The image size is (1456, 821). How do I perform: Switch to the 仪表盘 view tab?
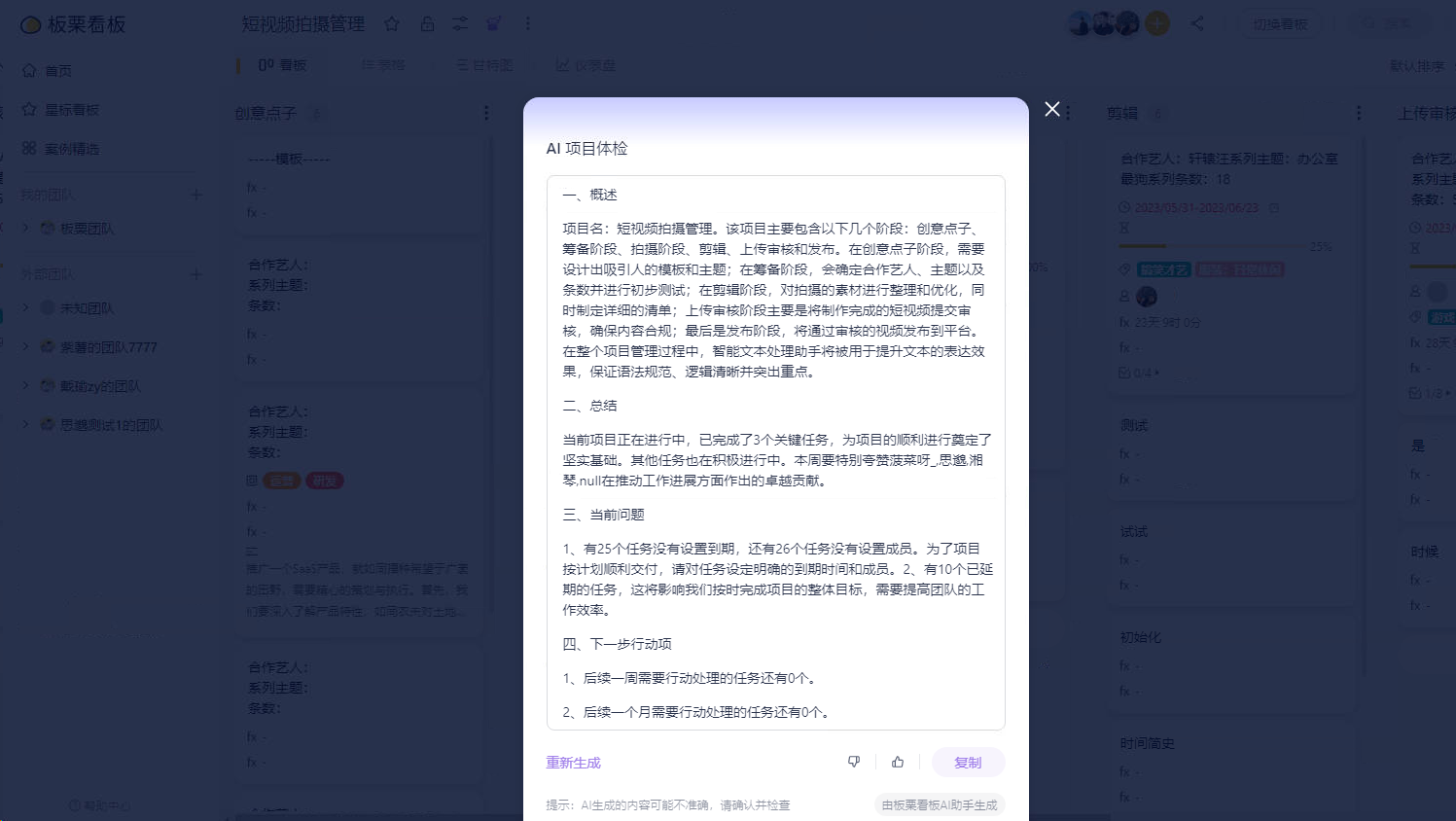click(586, 65)
